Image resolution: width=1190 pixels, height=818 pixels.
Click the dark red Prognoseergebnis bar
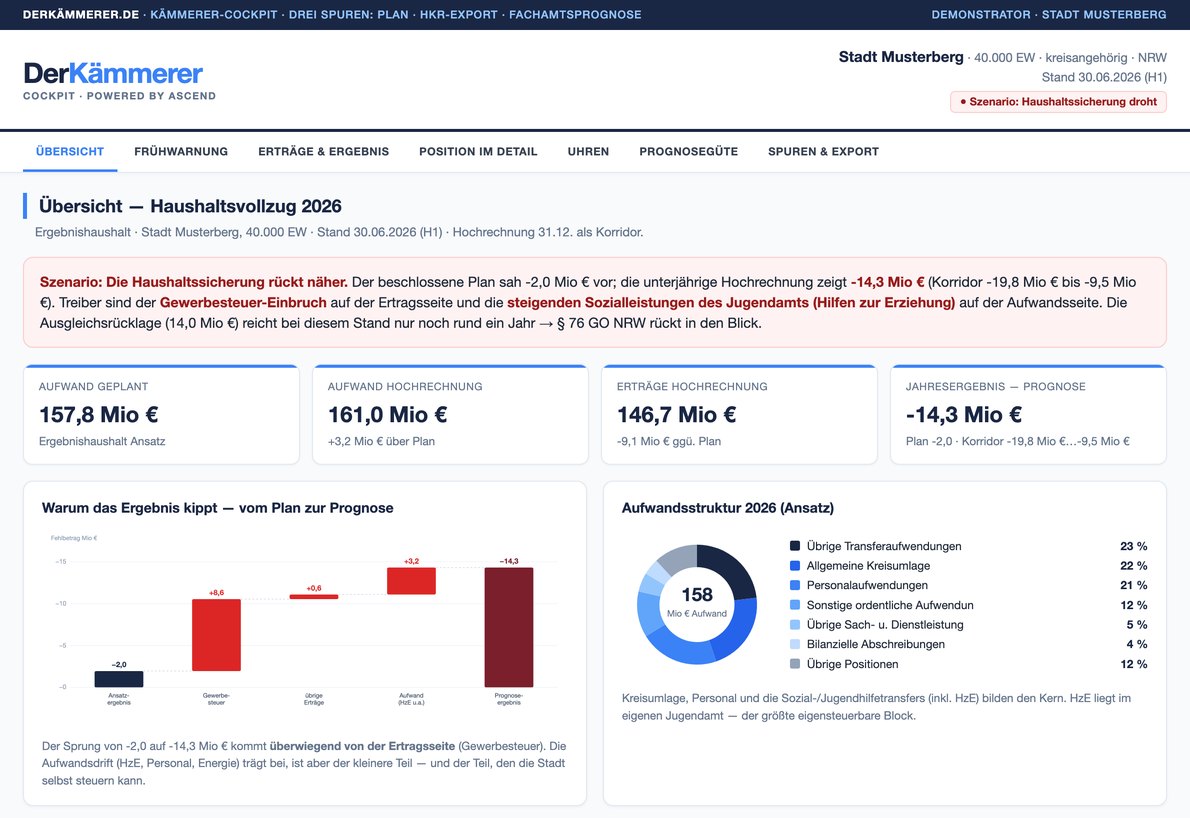tap(508, 627)
